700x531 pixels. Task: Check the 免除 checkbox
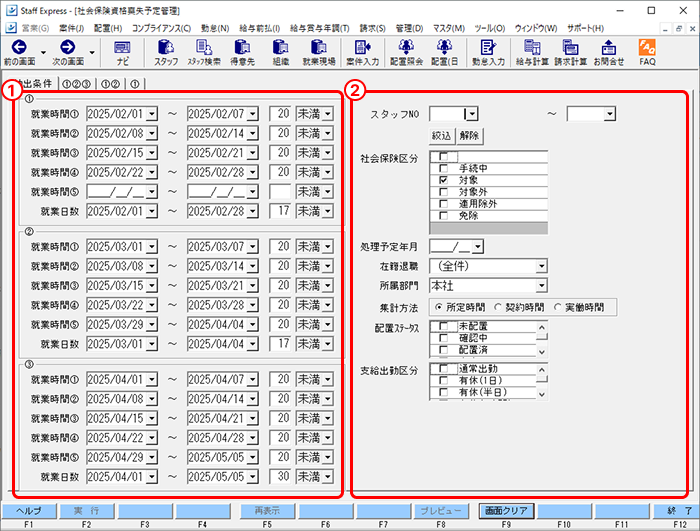pos(443,215)
